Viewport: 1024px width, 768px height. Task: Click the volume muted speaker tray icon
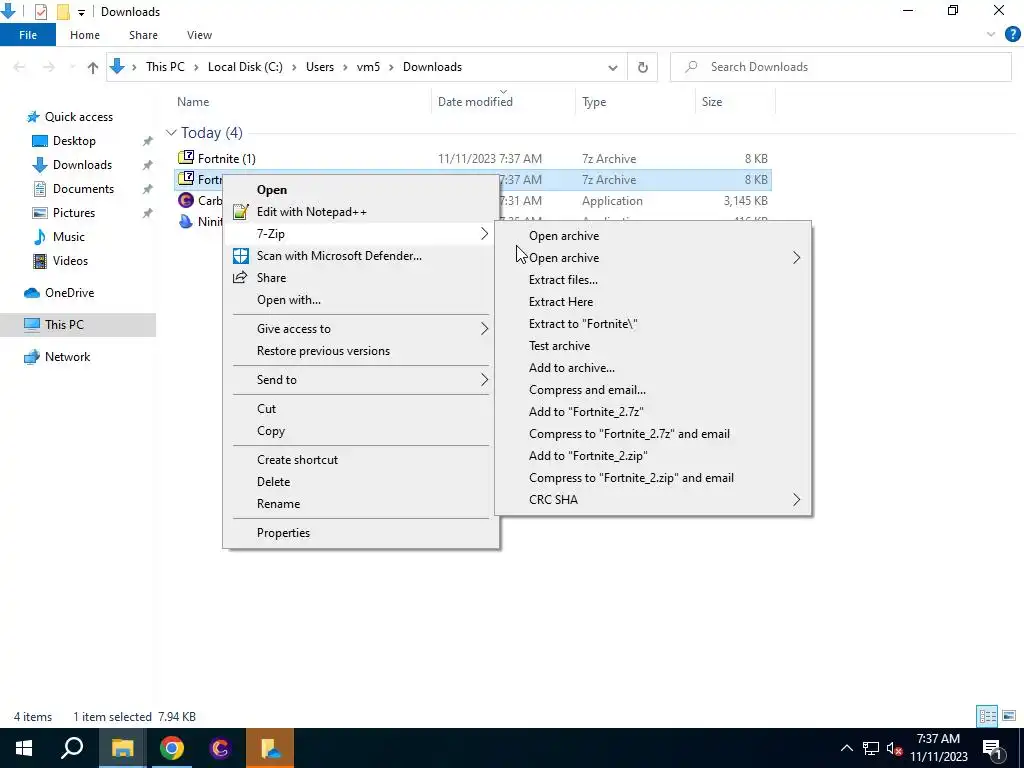[x=894, y=748]
